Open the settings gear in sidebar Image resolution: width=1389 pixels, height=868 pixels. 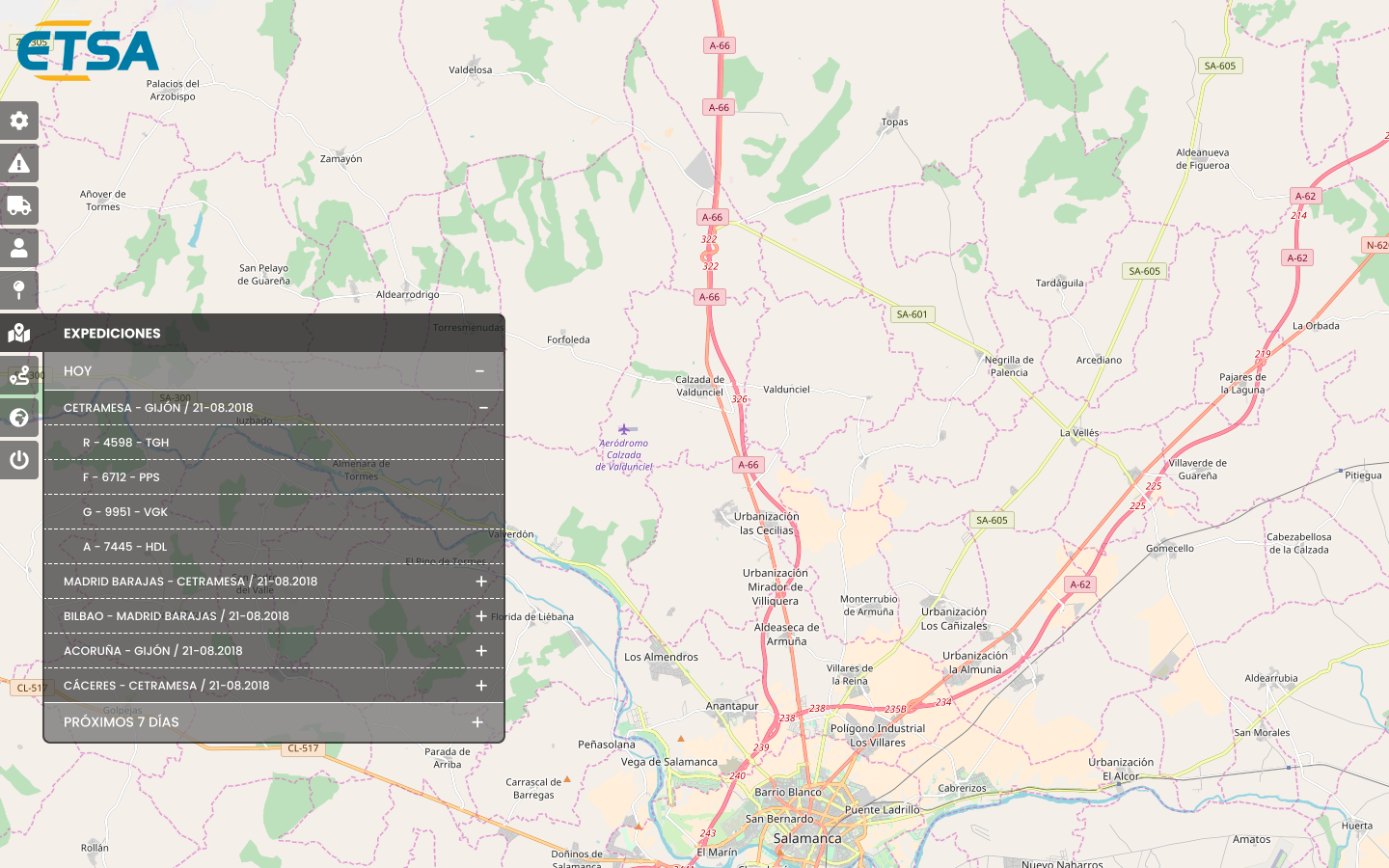(19, 121)
